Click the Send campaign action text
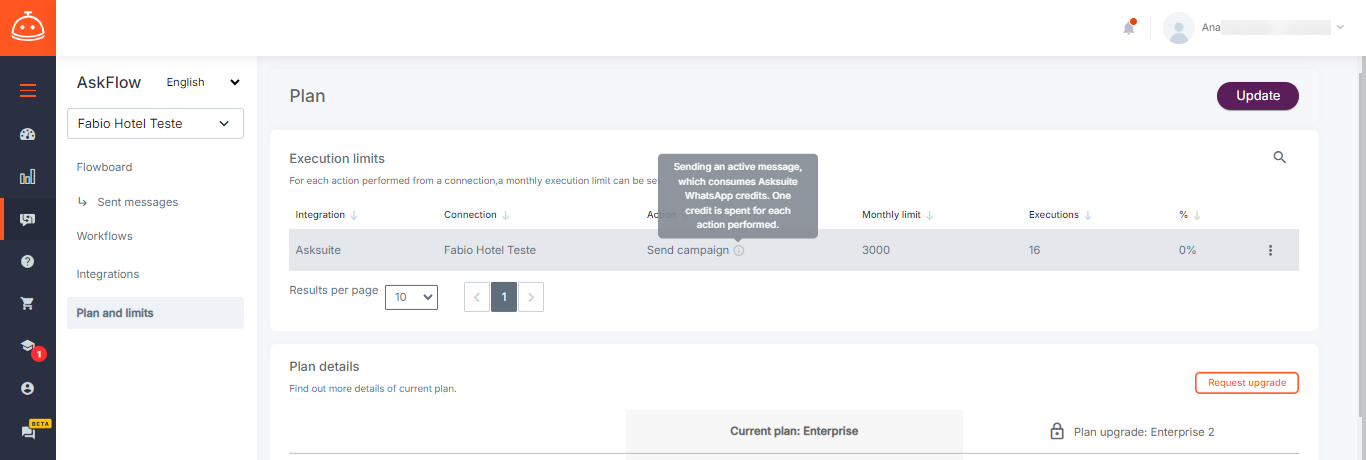The image size is (1366, 460). tap(688, 250)
